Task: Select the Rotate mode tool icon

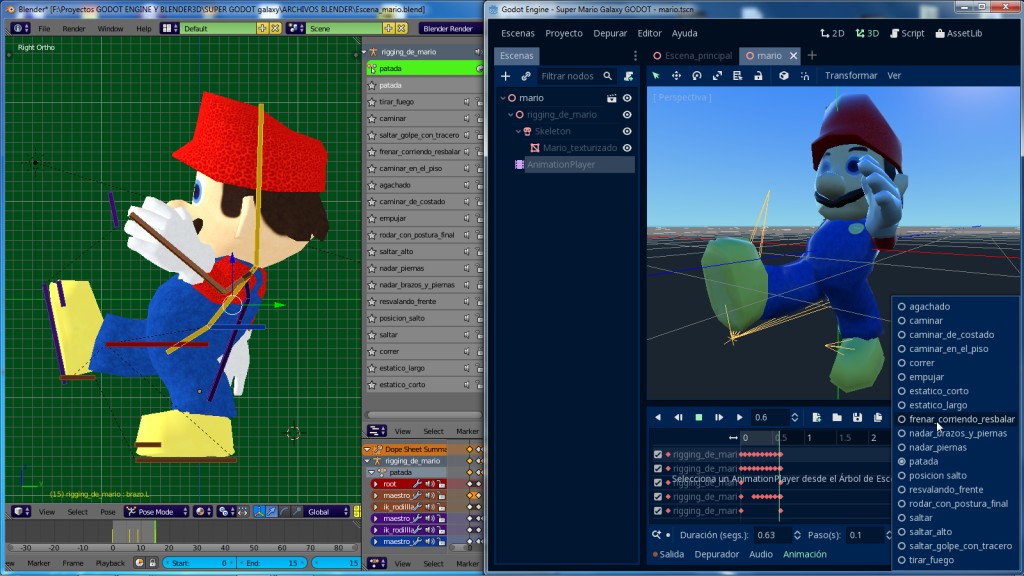Action: tap(697, 76)
